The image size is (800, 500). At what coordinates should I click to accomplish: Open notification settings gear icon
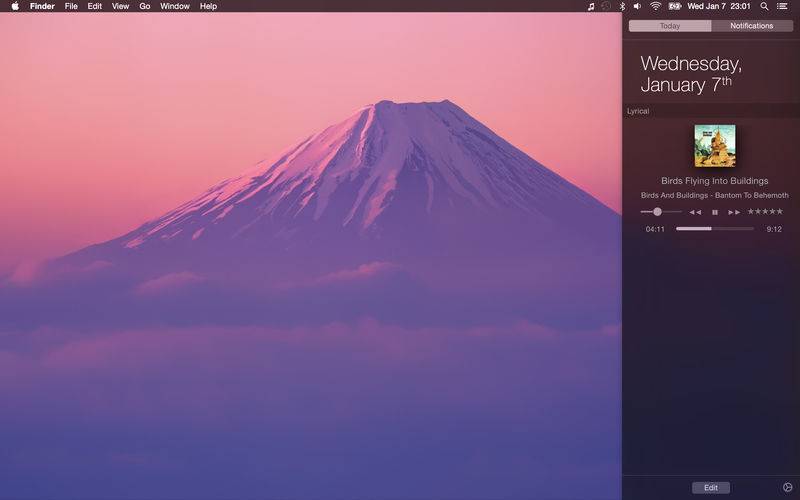click(x=787, y=487)
